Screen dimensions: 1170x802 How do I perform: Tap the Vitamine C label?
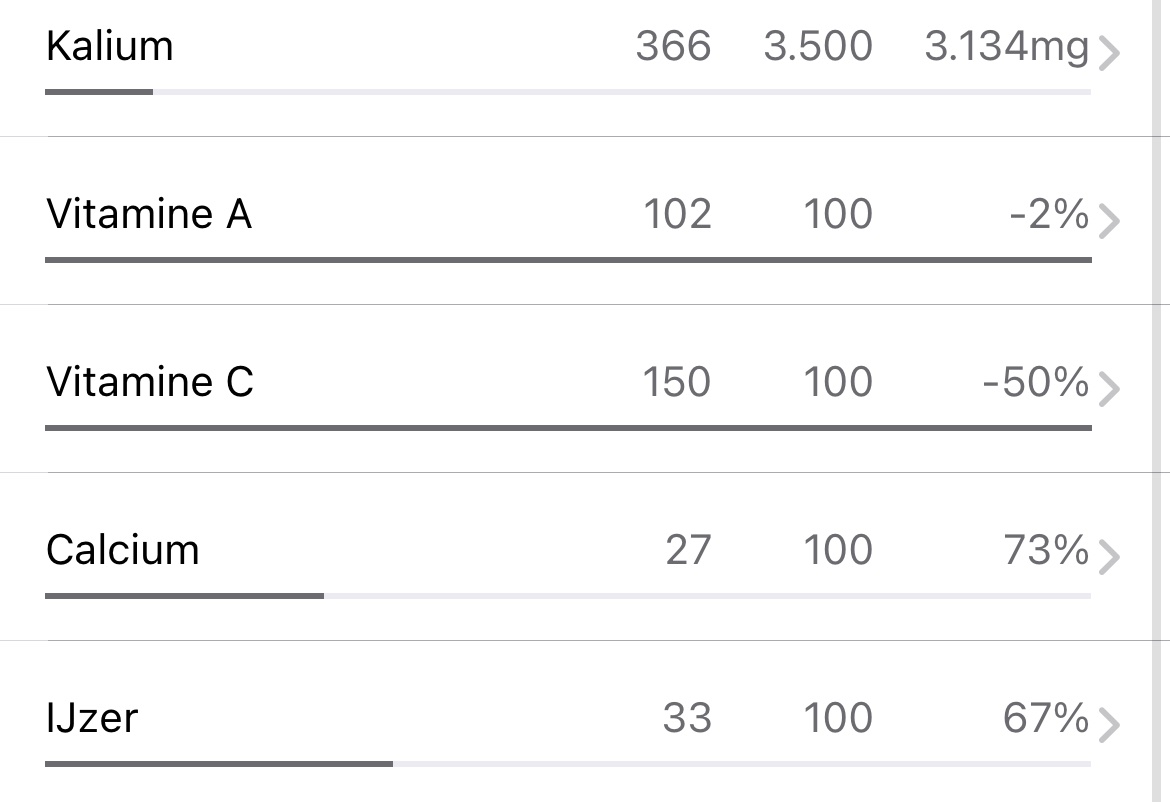(150, 382)
